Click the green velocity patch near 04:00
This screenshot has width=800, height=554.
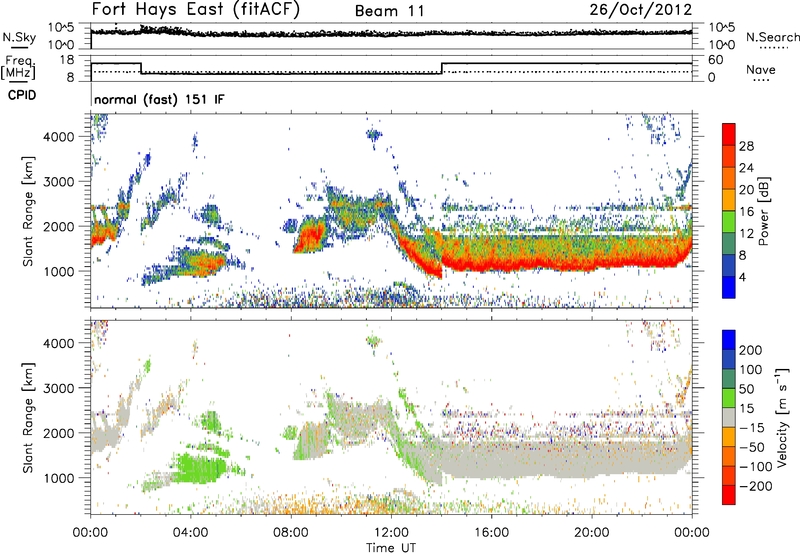199,468
